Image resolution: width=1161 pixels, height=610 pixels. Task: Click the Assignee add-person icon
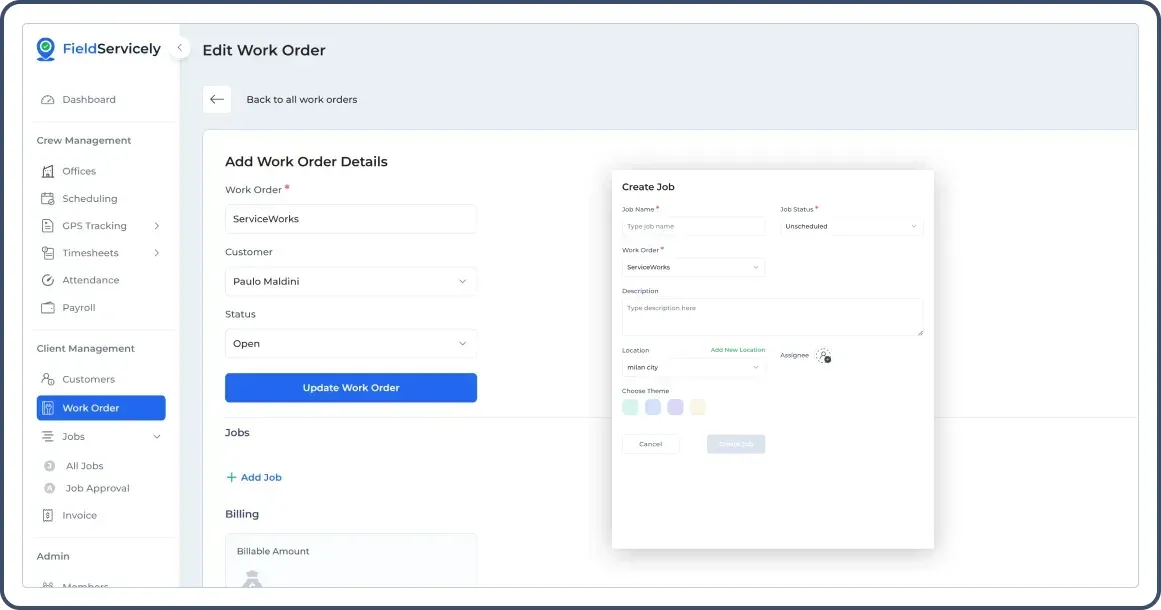point(823,355)
